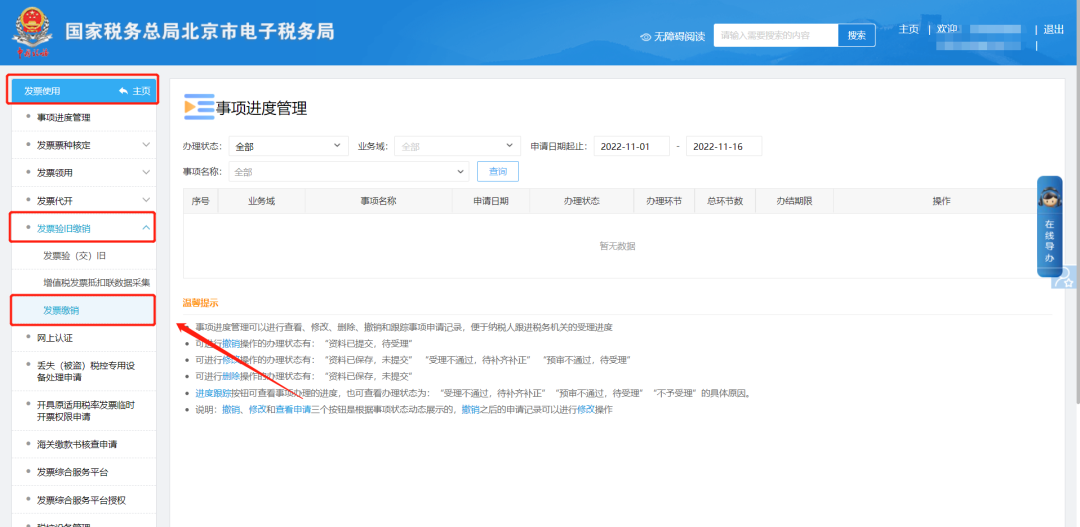This screenshot has width=1080, height=527.
Task: Select 事项进度管理 in the sidebar
Action: 64,118
